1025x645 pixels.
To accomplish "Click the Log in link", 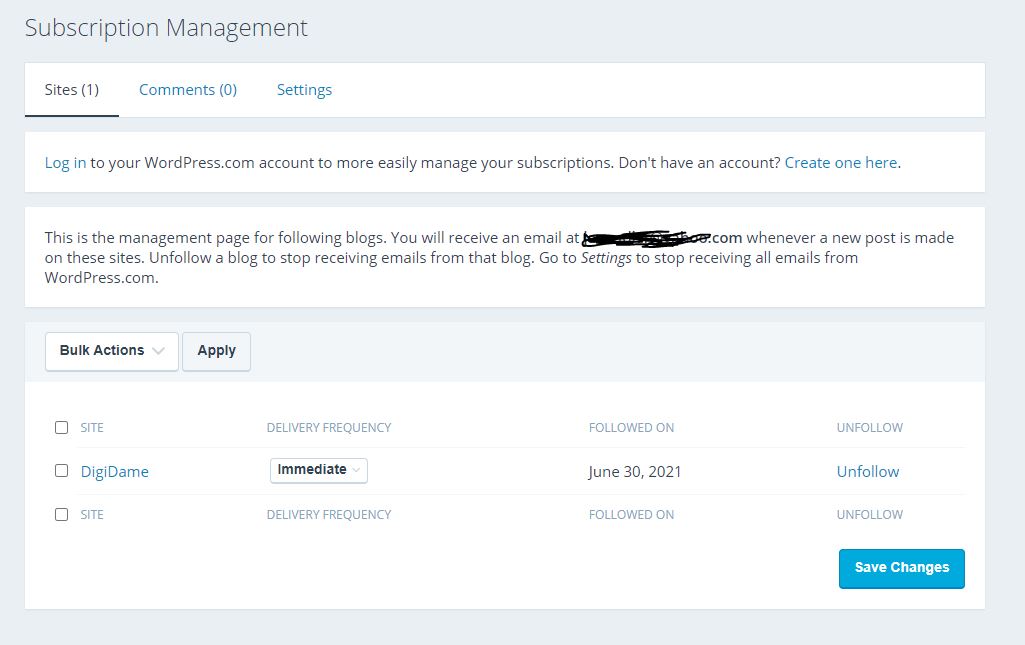I will 65,162.
